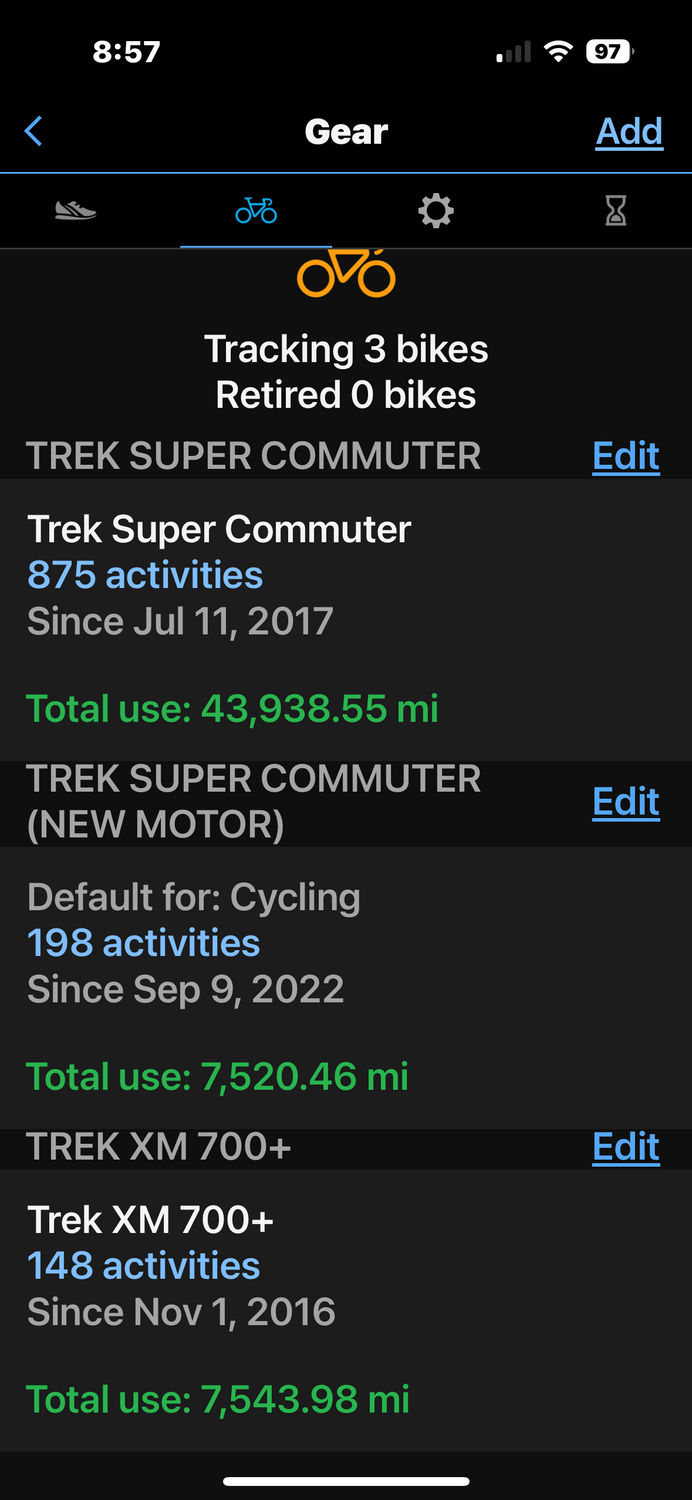Edit the Trek XM 700+ bike
Viewport: 692px width, 1500px height.
(626, 1147)
